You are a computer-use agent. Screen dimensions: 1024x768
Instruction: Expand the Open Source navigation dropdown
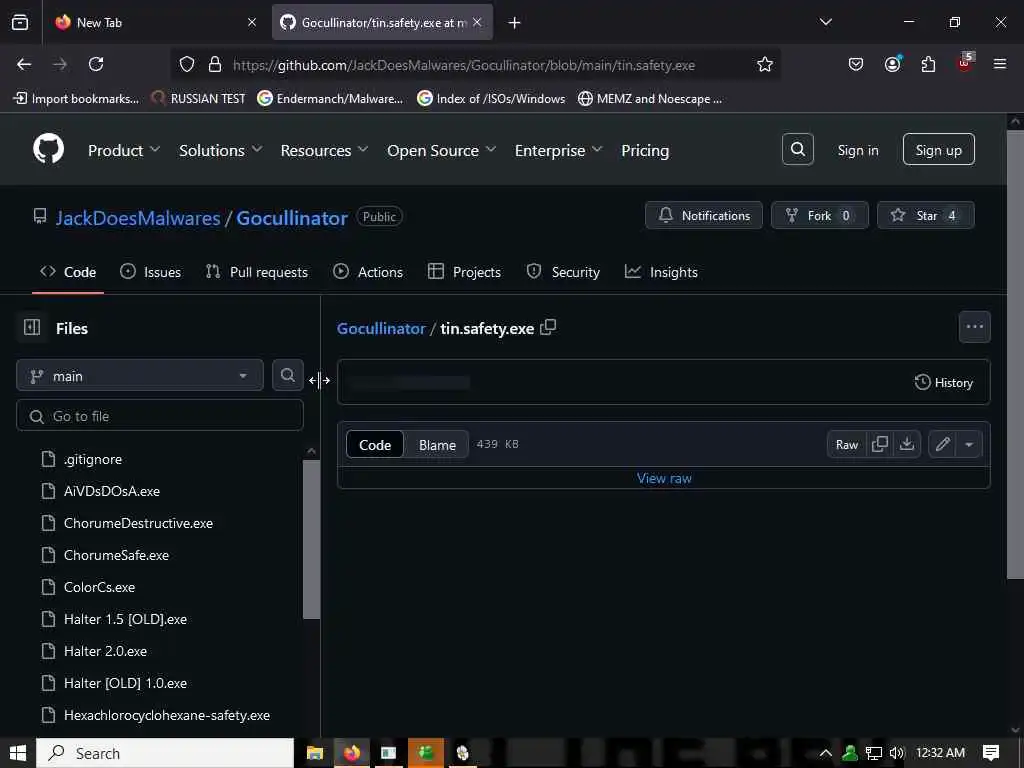coord(441,150)
